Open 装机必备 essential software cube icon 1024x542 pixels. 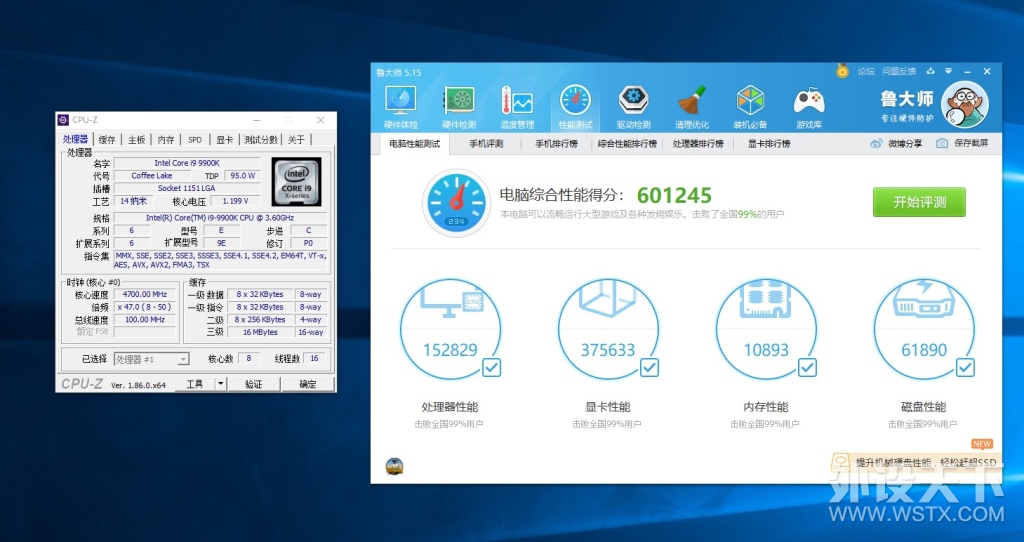click(x=750, y=108)
